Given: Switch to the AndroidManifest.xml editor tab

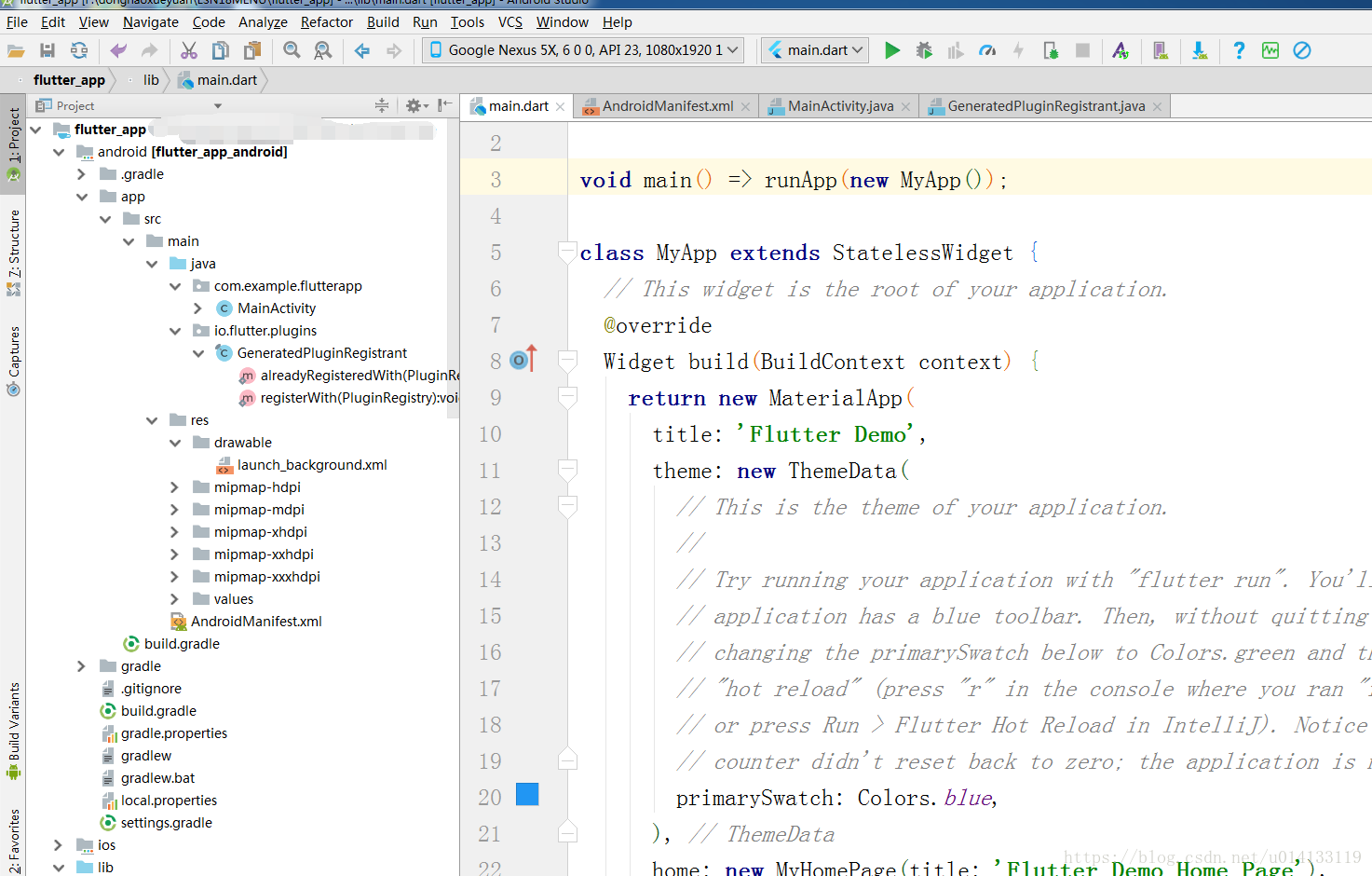Looking at the screenshot, I should 667,106.
